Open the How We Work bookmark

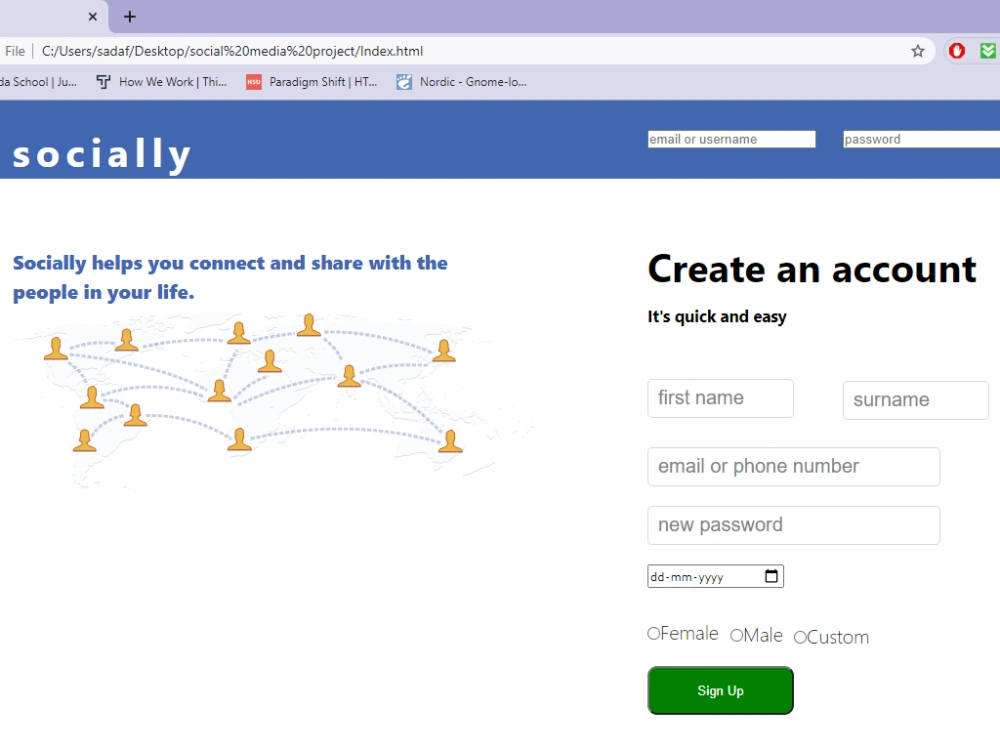click(x=161, y=82)
